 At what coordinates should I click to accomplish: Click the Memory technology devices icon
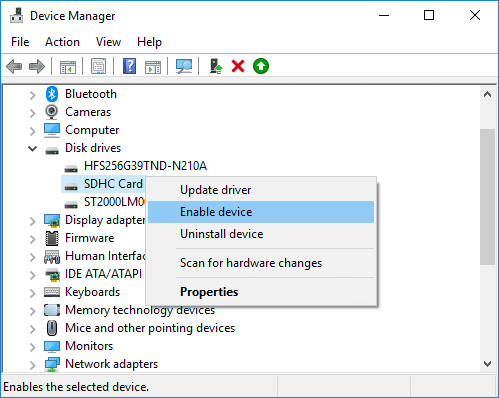point(52,310)
